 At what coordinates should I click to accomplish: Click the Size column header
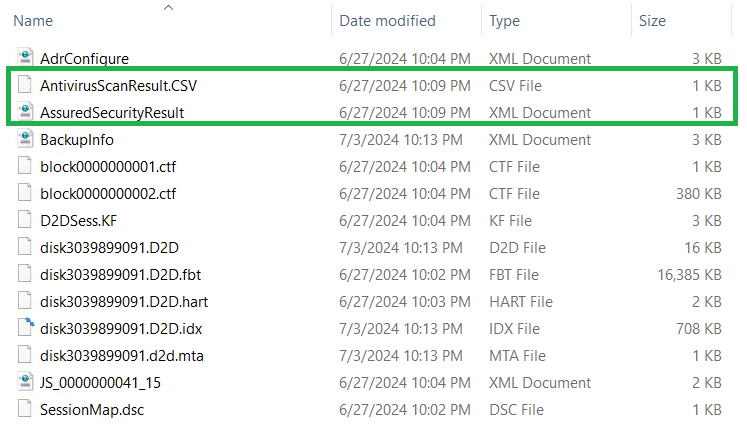tap(655, 21)
